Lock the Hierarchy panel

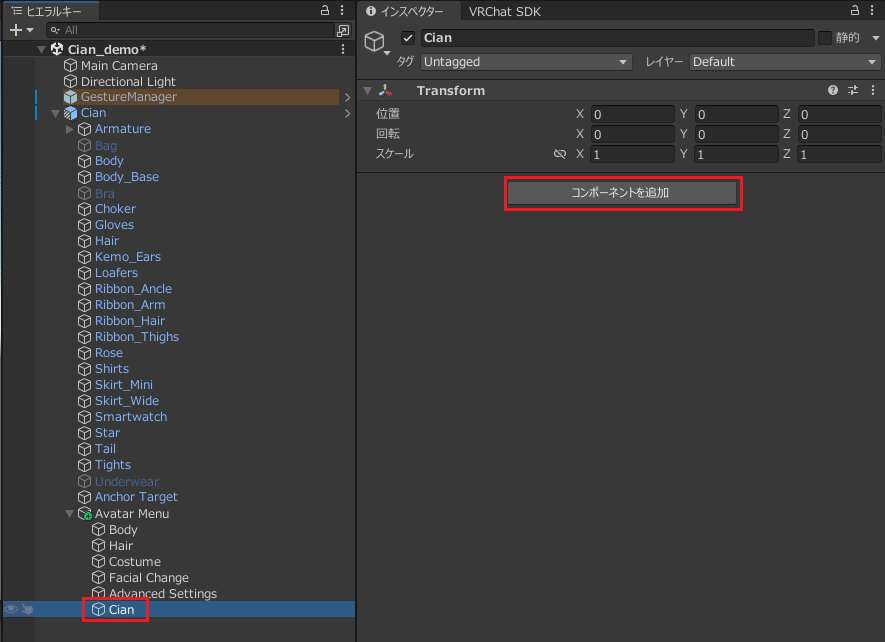[x=325, y=10]
